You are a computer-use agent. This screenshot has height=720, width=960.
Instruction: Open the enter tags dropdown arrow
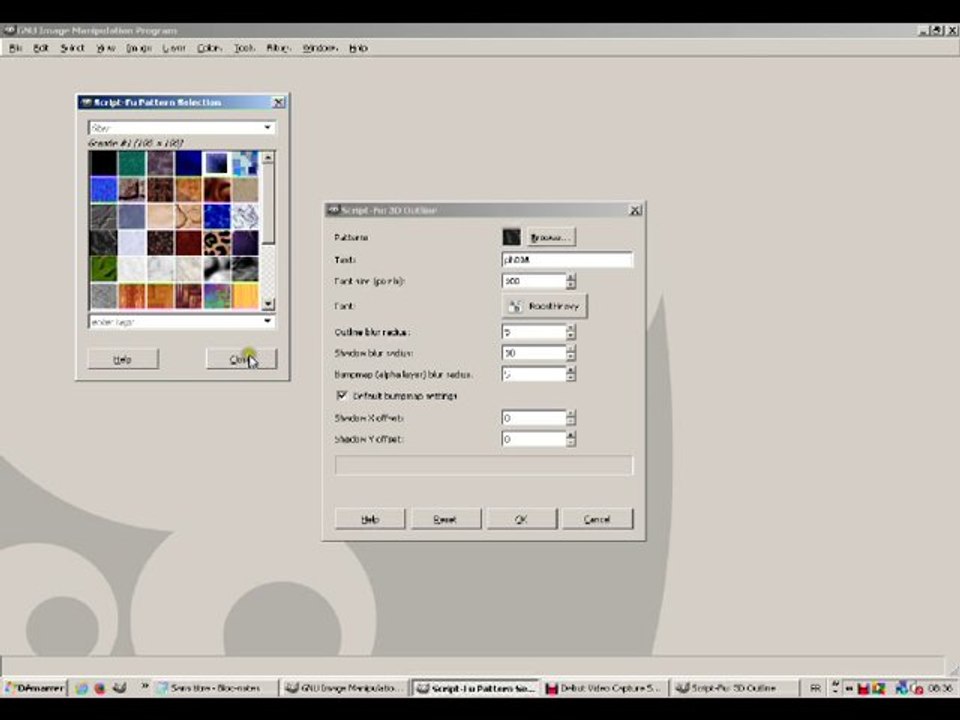268,321
